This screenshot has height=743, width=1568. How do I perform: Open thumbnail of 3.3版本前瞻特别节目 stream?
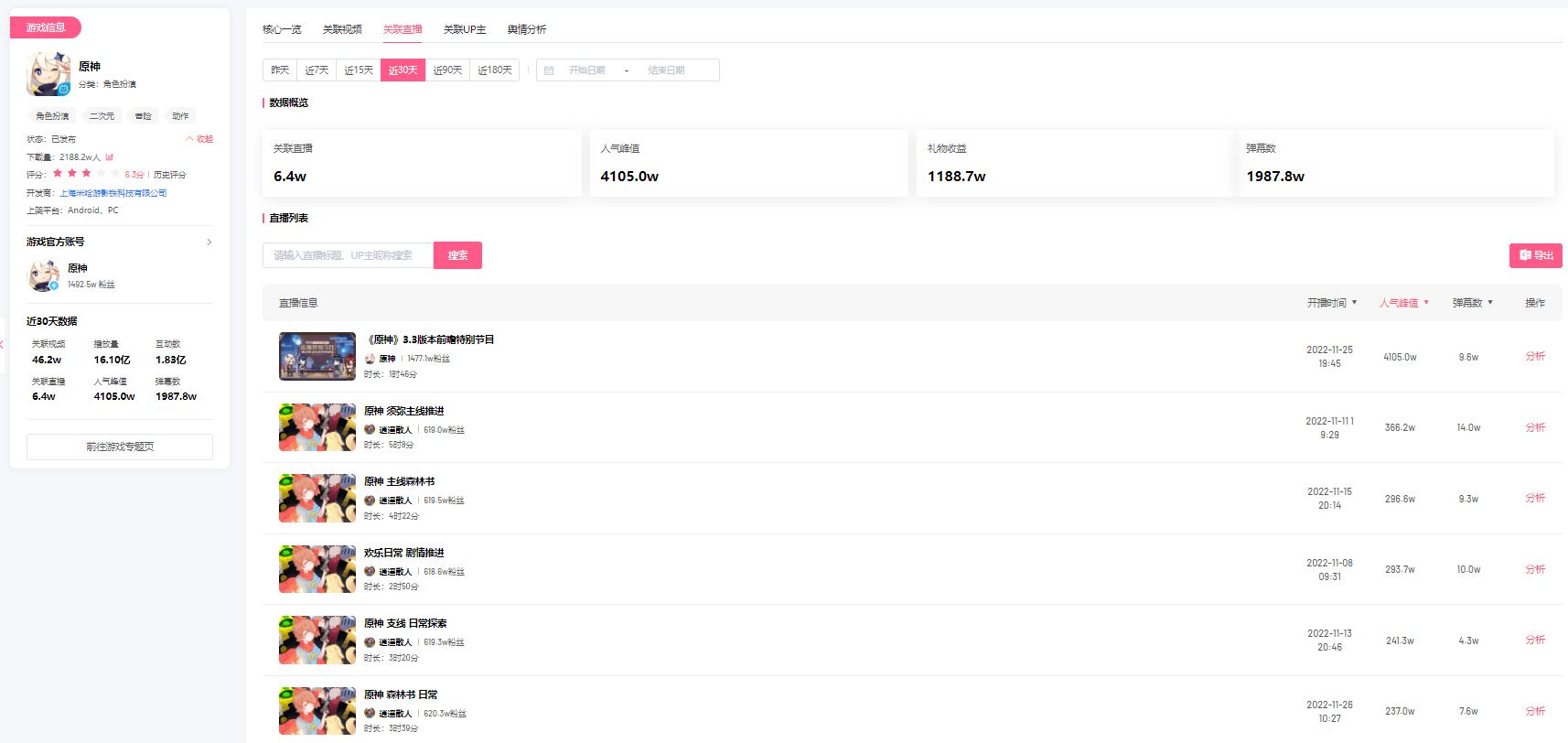point(317,356)
